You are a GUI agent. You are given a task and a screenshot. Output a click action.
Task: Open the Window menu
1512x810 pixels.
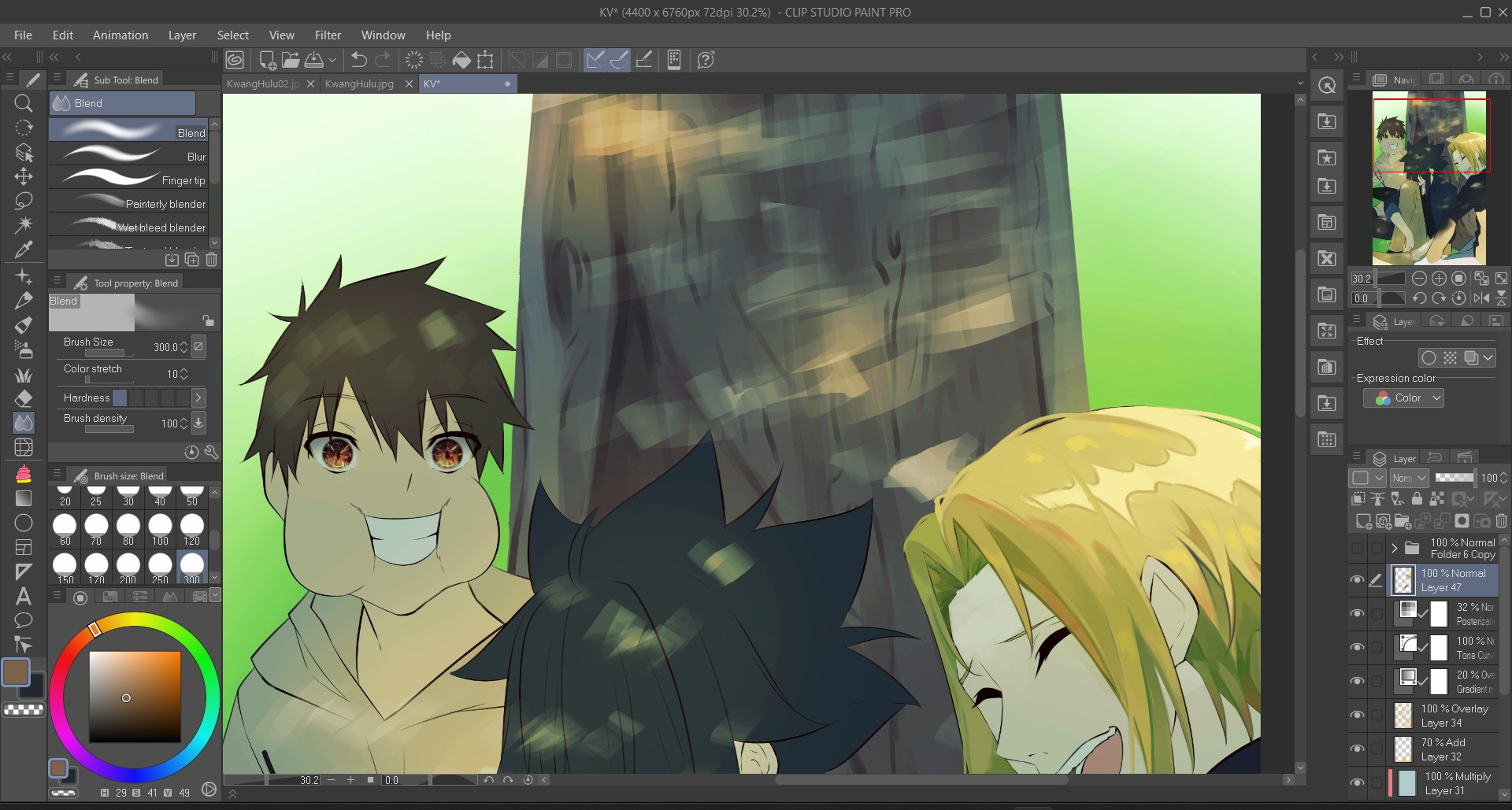[384, 35]
